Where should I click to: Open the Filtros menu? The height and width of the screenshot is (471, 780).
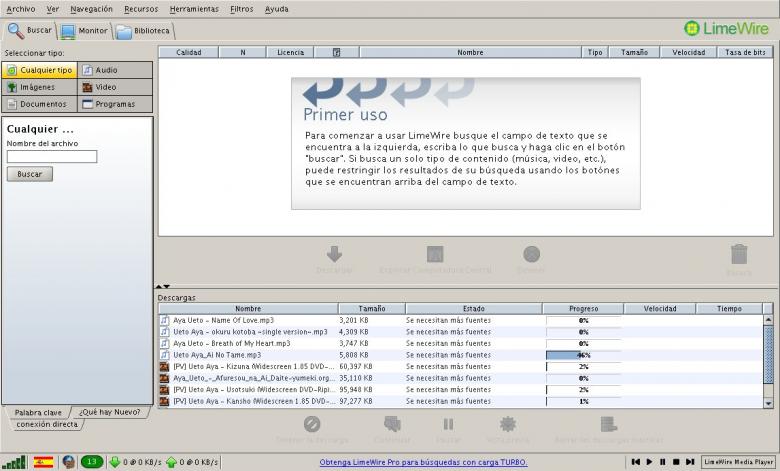click(242, 9)
